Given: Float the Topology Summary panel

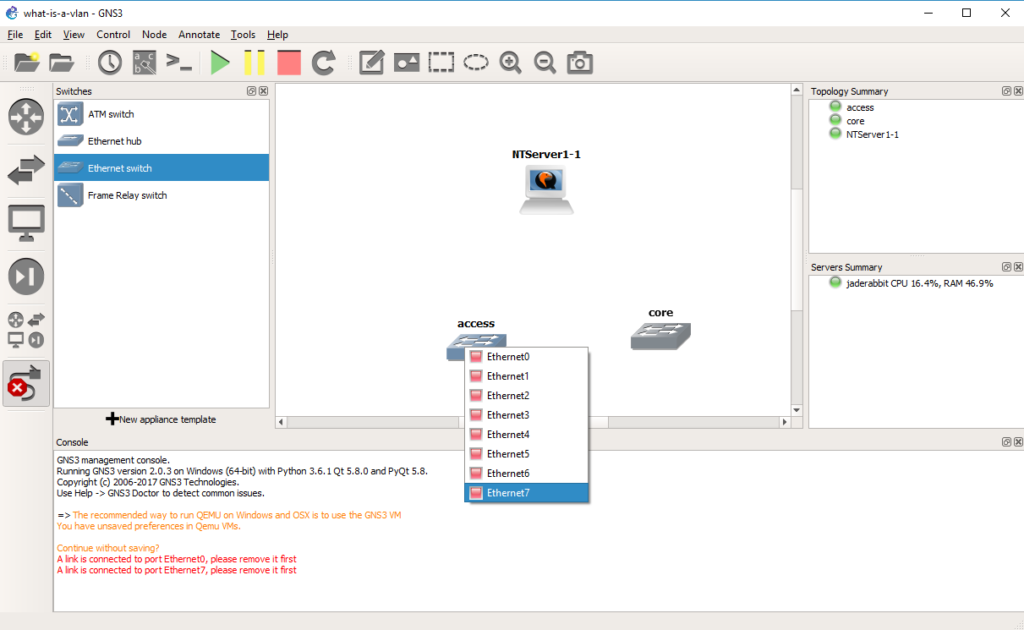Looking at the screenshot, I should coord(1006,91).
